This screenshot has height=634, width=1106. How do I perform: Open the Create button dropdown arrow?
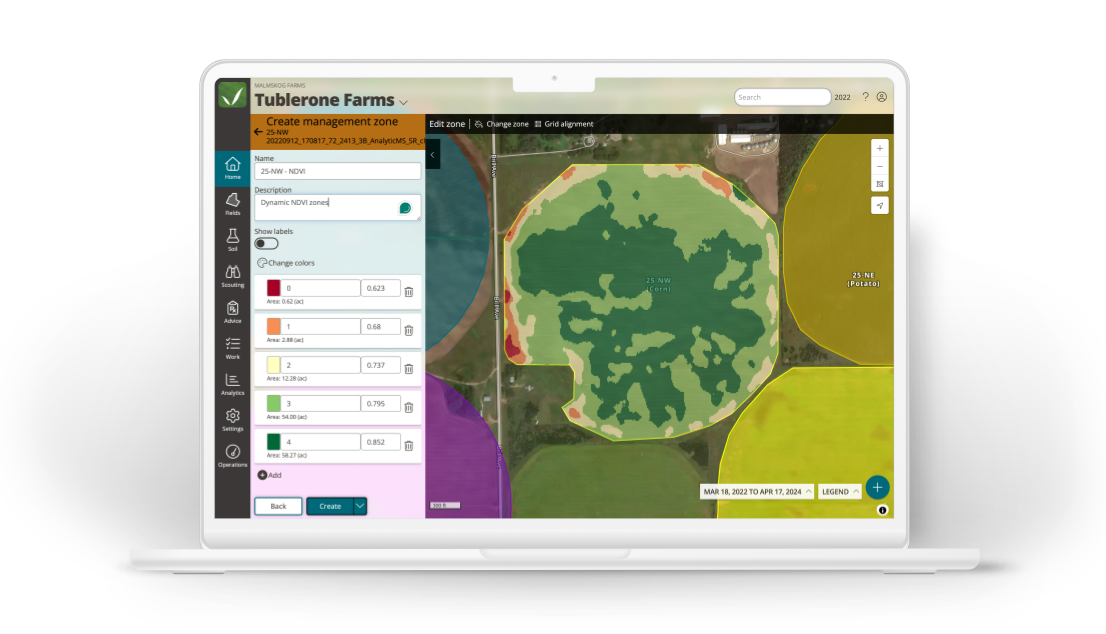(360, 506)
